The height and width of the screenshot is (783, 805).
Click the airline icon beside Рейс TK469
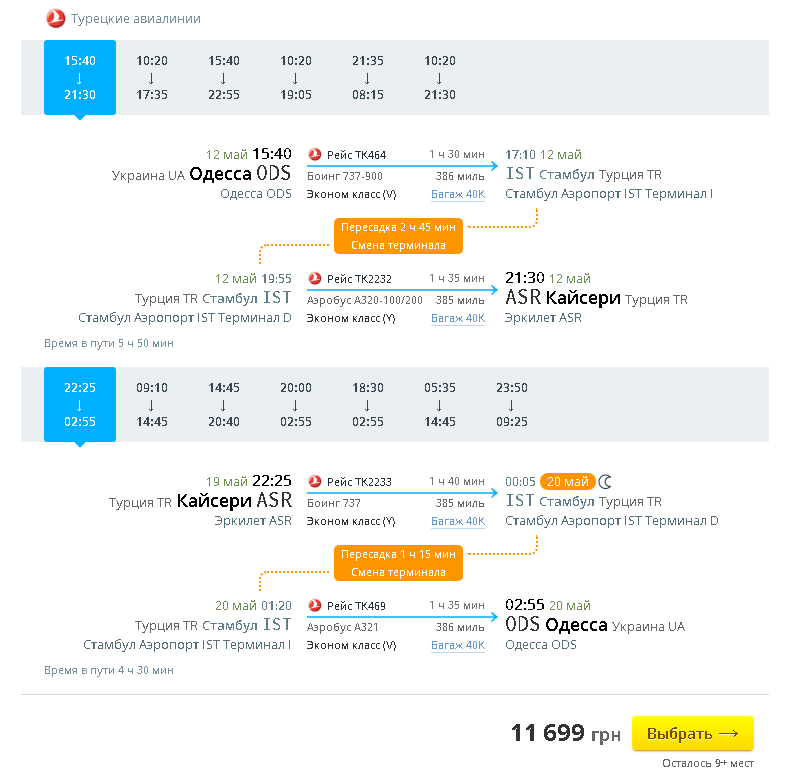tap(315, 606)
